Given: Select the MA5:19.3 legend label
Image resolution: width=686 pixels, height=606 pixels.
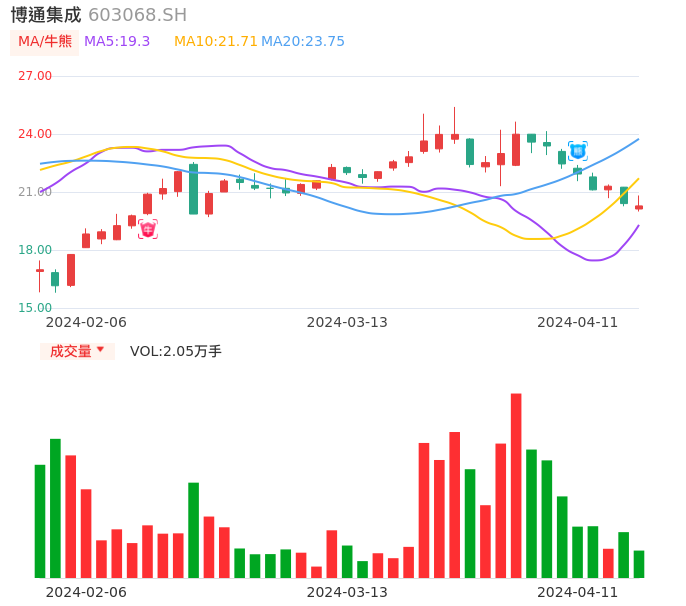Looking at the screenshot, I should [x=117, y=42].
